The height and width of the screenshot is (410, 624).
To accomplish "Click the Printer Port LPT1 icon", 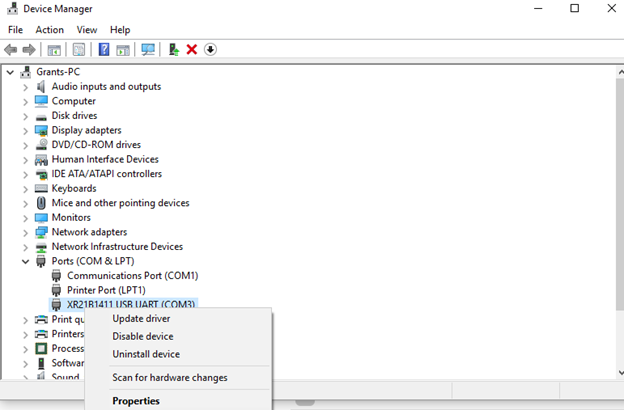I will tap(57, 290).
